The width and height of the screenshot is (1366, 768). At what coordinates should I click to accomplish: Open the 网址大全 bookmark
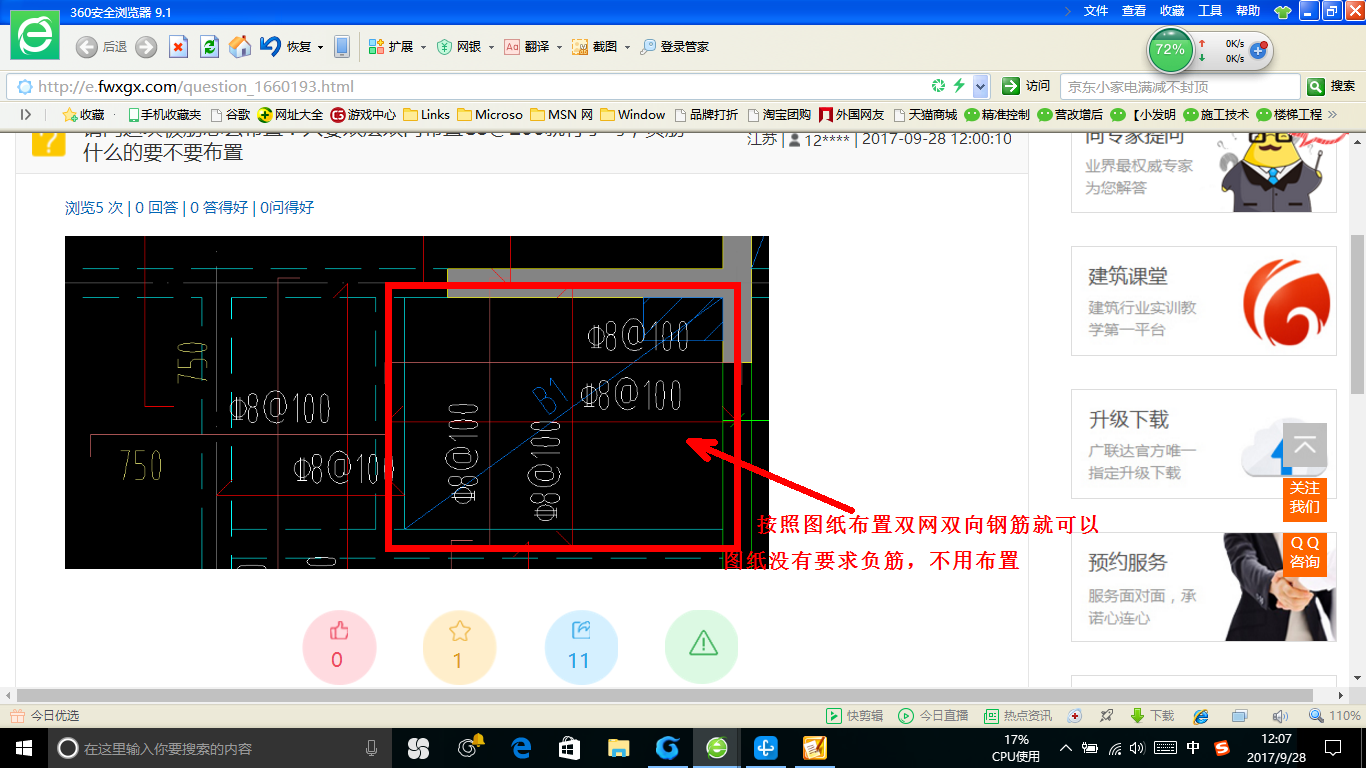pos(291,115)
